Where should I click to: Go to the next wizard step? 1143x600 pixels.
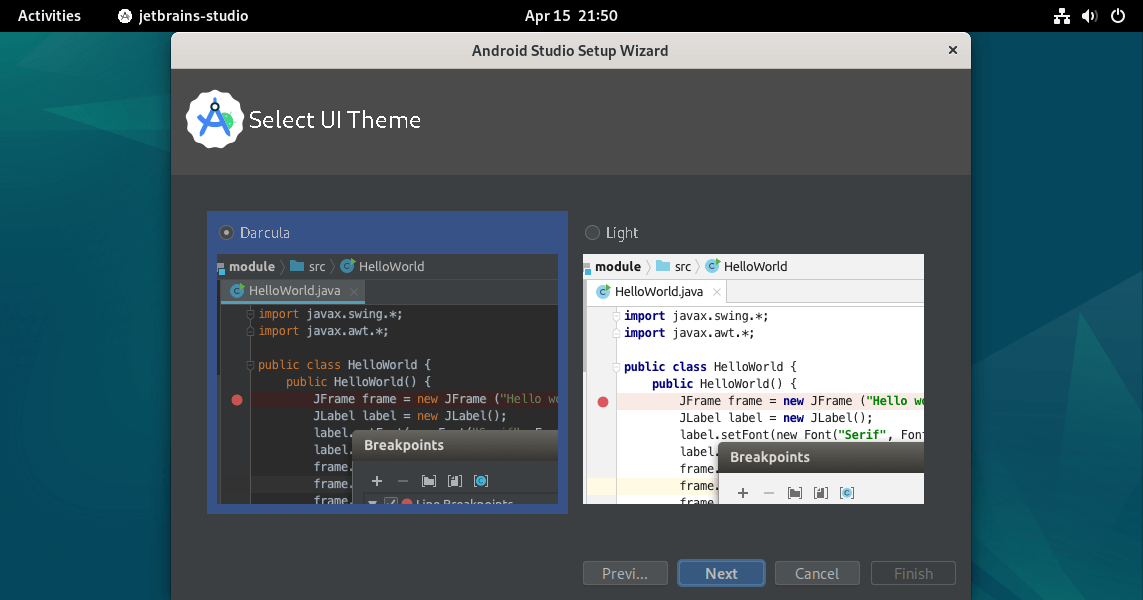tap(721, 573)
